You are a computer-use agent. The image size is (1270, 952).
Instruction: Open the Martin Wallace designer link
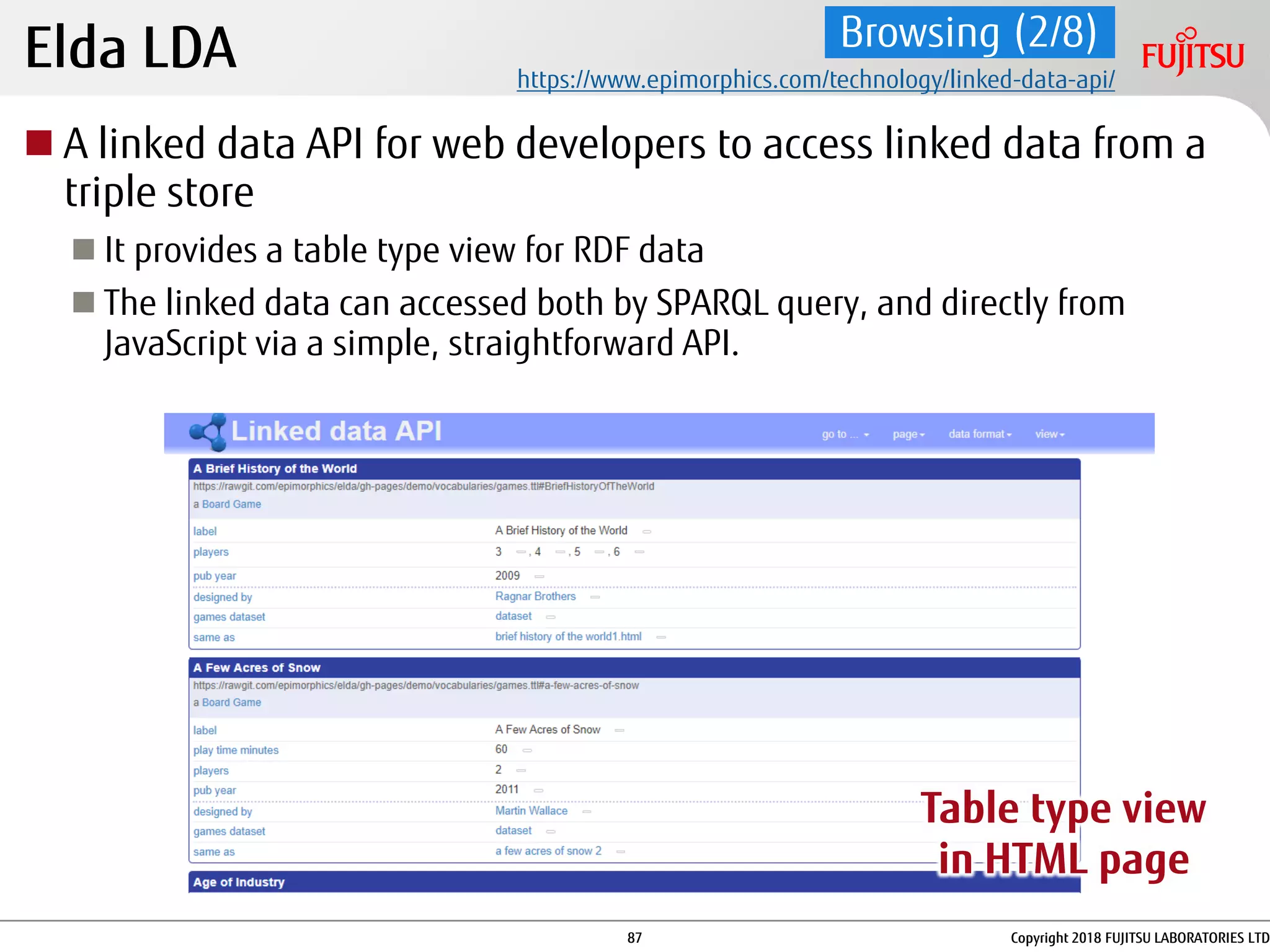coord(531,811)
